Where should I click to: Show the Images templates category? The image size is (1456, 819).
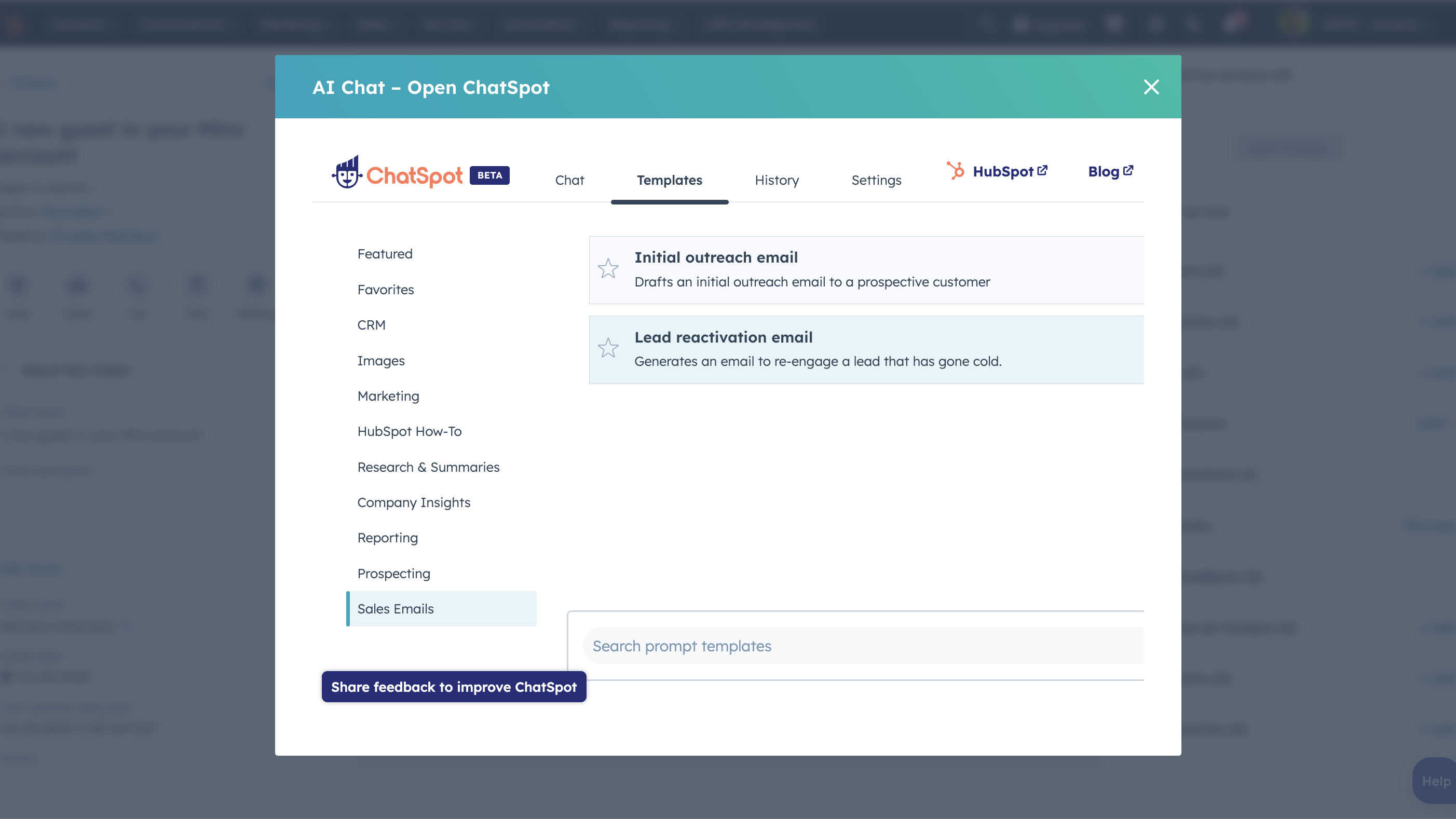(381, 361)
